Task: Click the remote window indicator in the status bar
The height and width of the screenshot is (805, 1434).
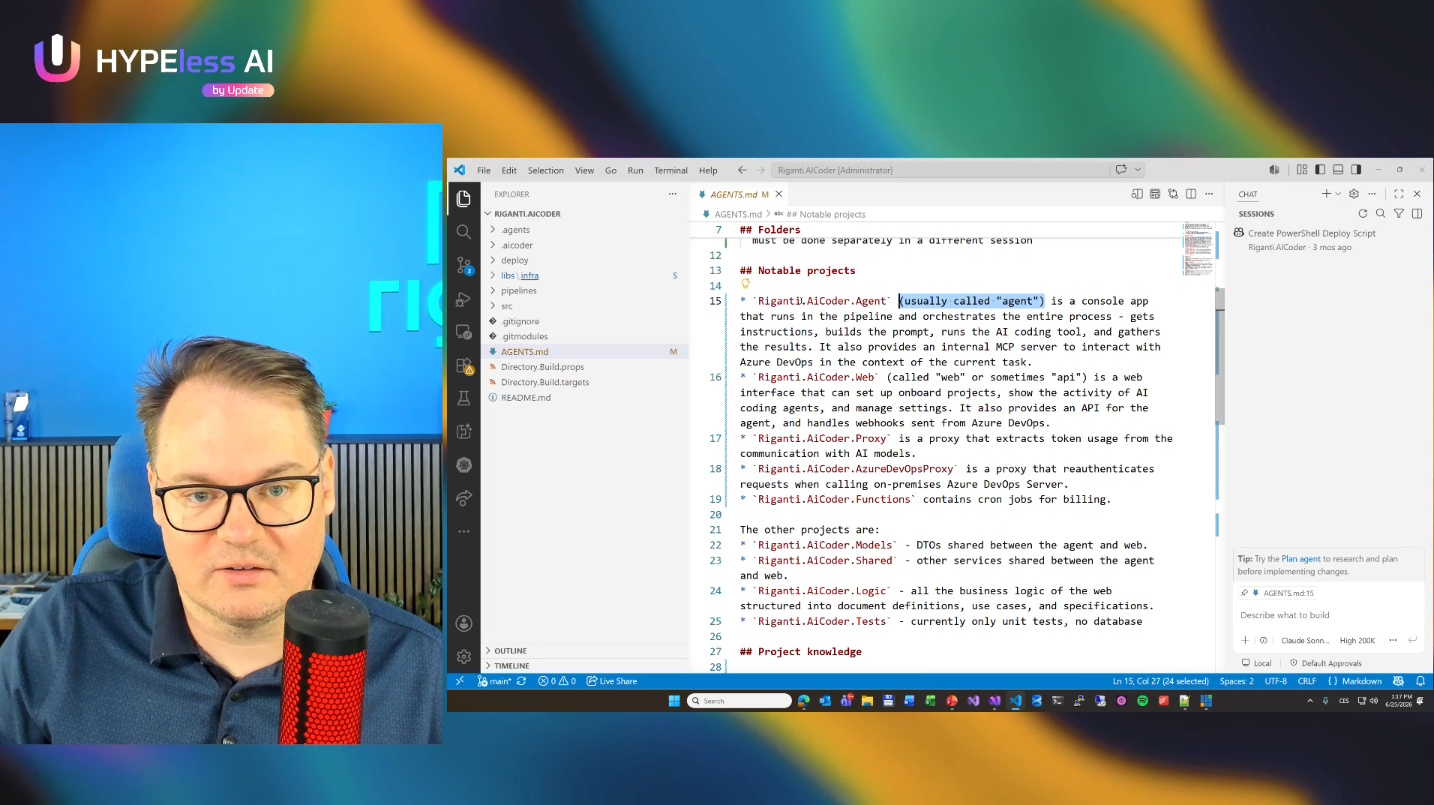Action: (x=459, y=681)
